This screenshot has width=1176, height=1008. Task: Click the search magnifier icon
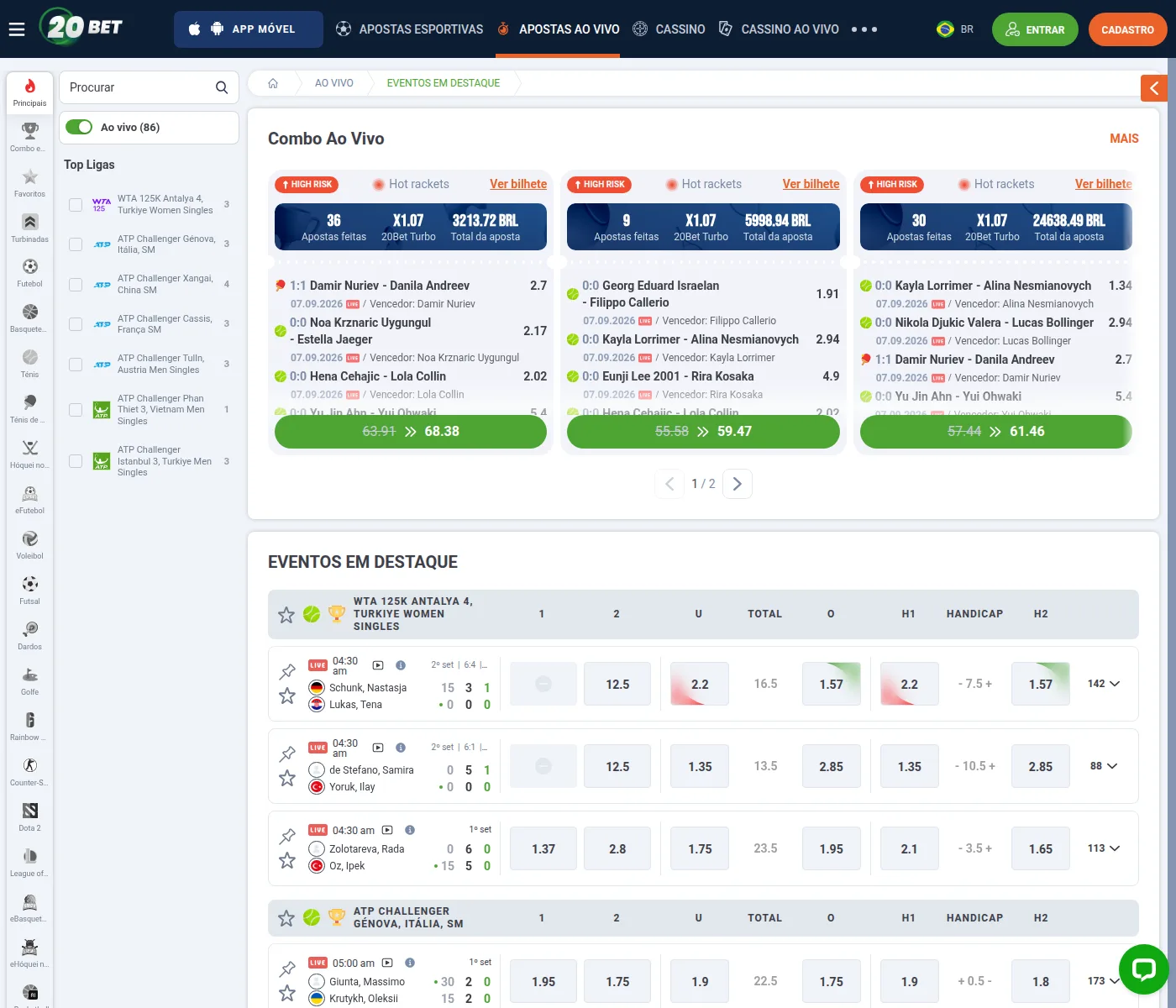point(222,87)
